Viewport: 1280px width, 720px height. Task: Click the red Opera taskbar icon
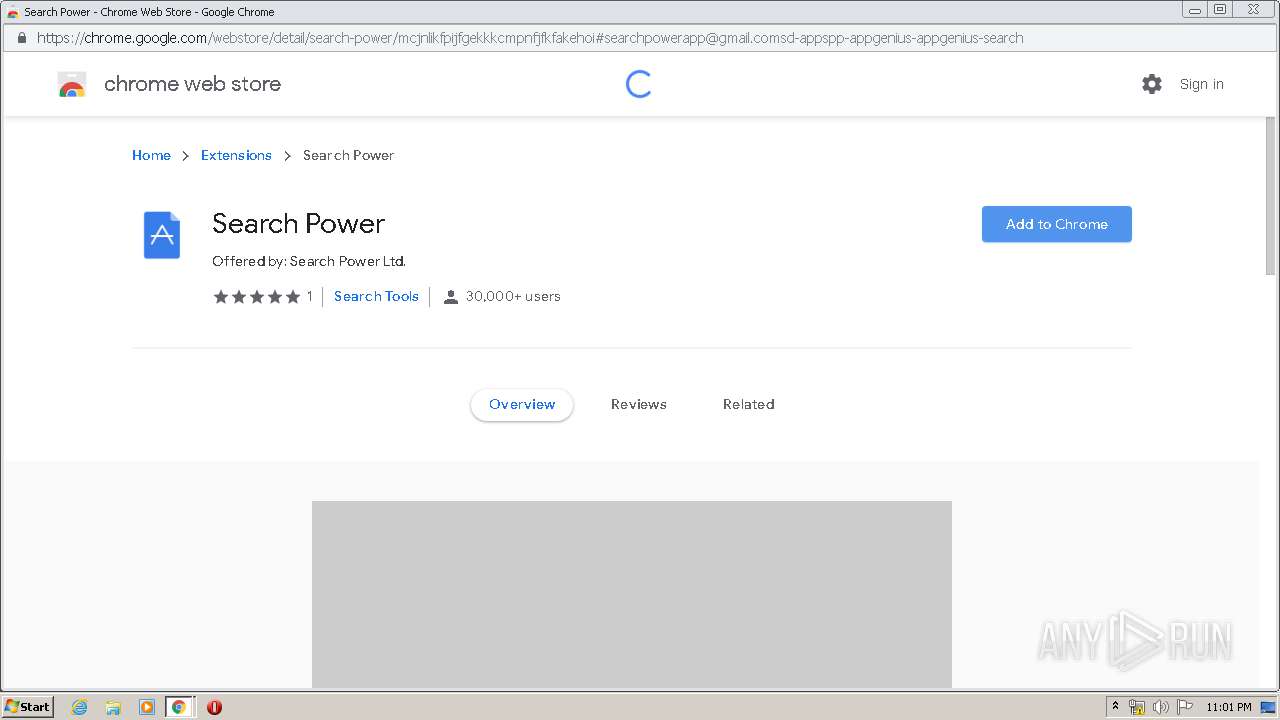click(214, 707)
